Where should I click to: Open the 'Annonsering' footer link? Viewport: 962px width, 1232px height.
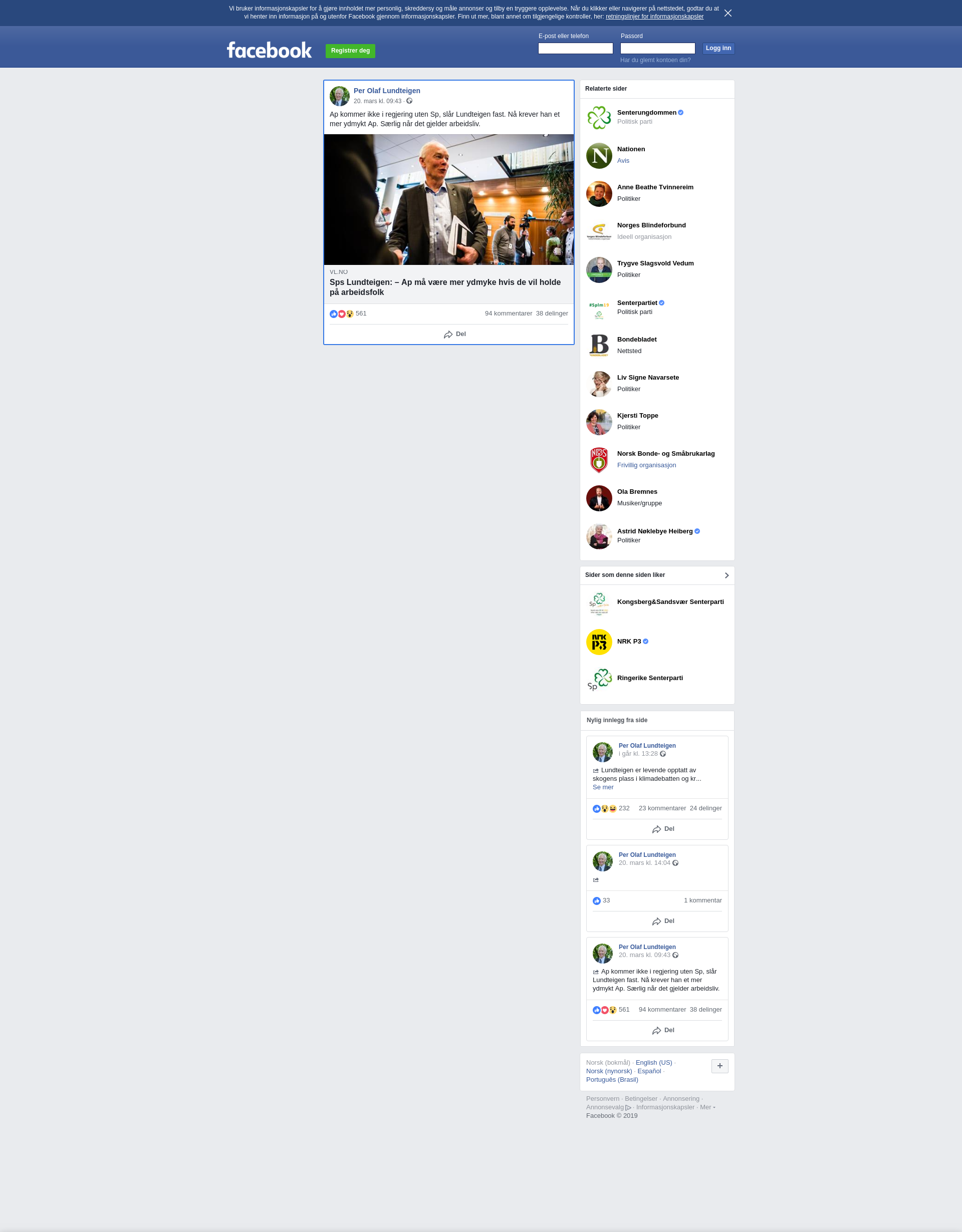coord(680,1098)
